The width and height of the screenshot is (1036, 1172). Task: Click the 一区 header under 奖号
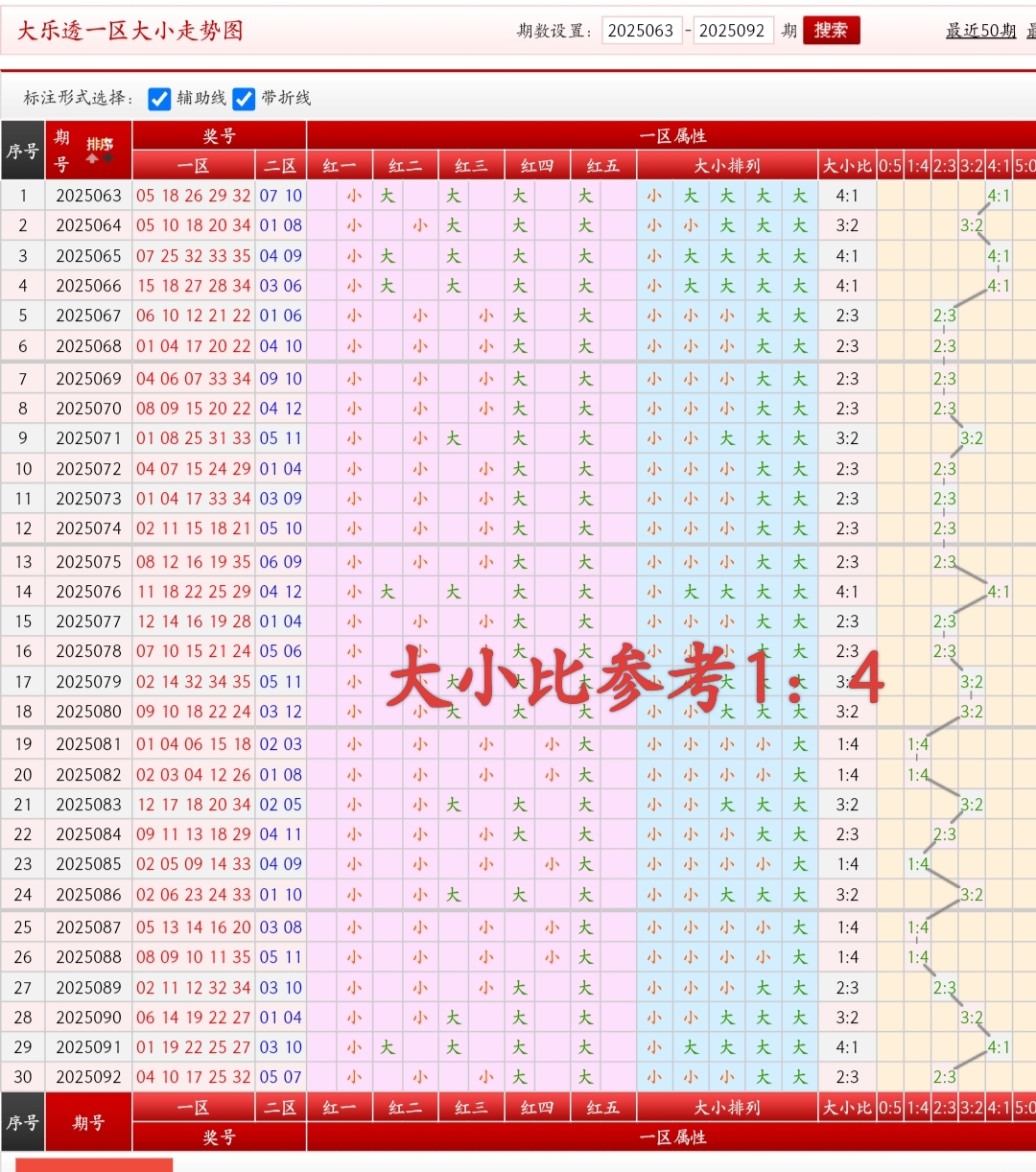[x=193, y=165]
